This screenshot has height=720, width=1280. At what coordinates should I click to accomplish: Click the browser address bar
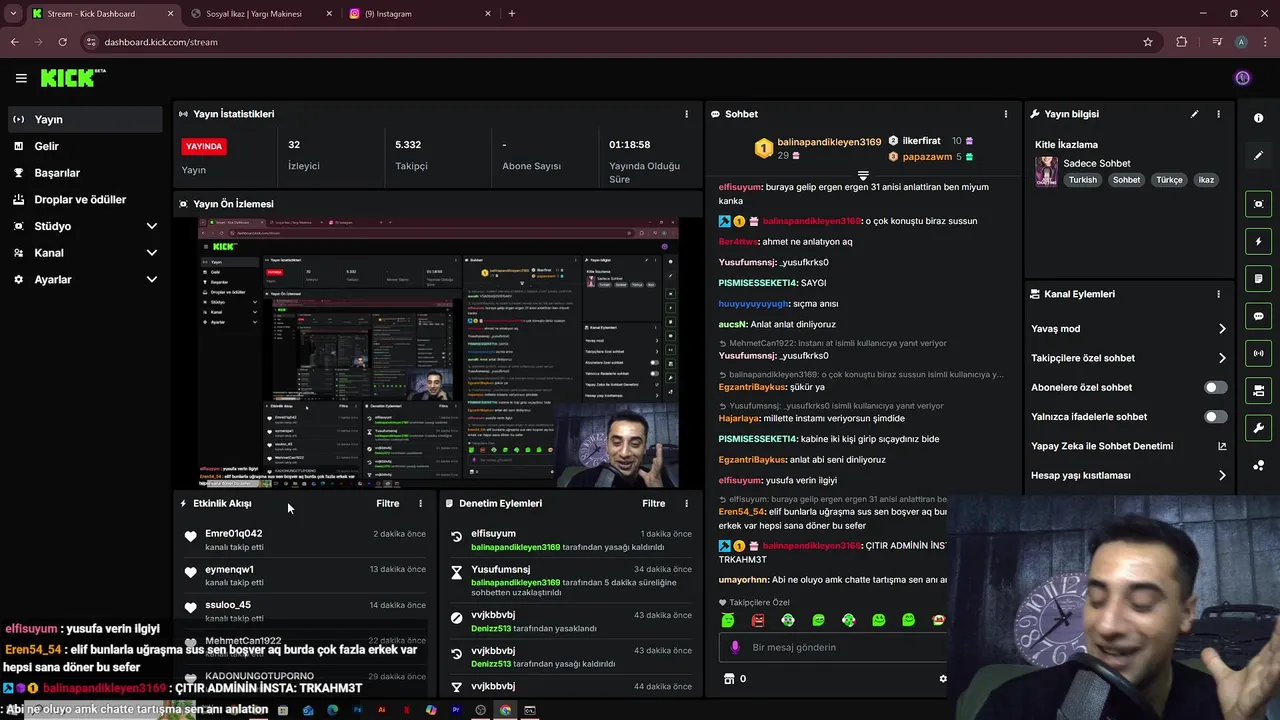point(620,42)
